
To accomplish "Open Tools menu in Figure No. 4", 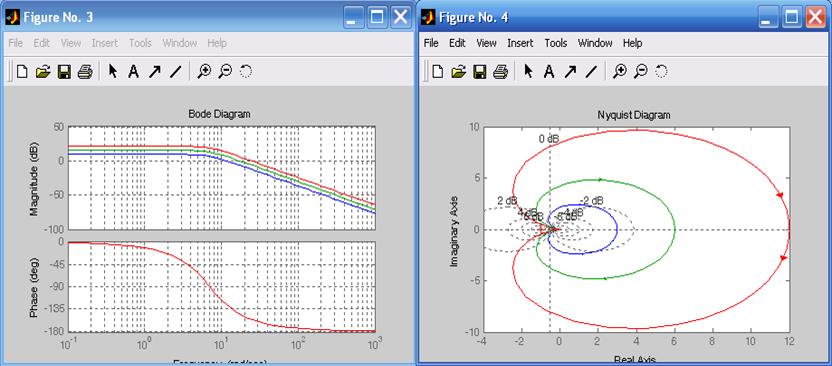I will tap(556, 43).
